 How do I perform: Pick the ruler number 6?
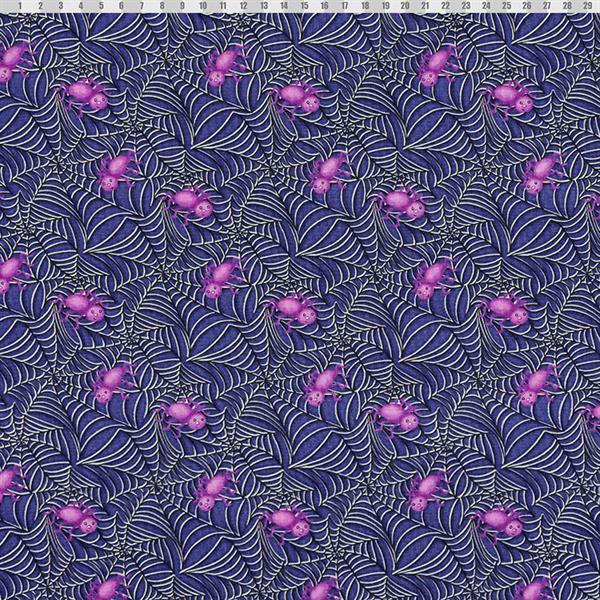coord(121,6)
